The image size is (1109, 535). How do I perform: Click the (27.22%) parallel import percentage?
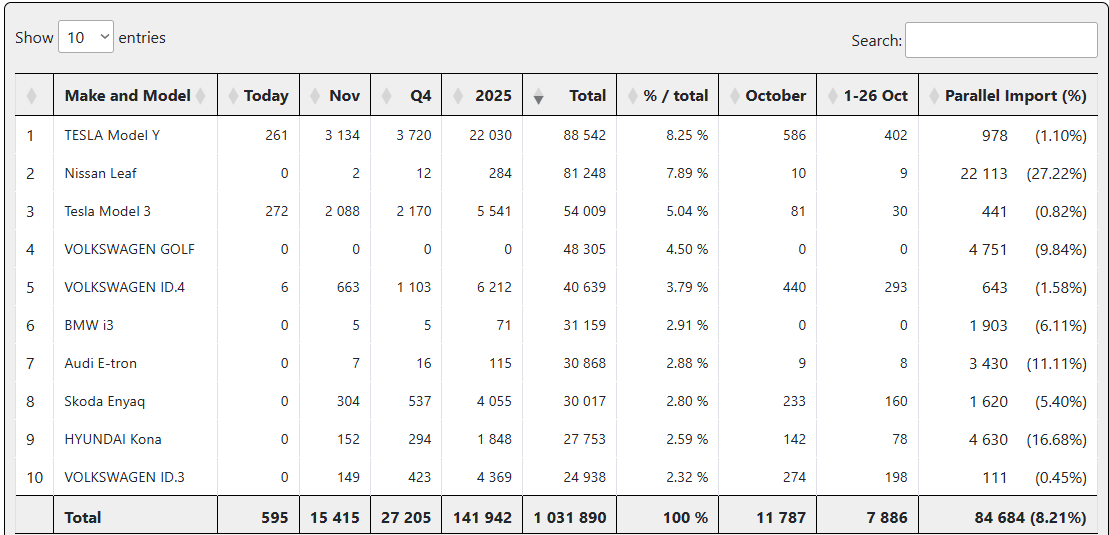(x=1057, y=173)
